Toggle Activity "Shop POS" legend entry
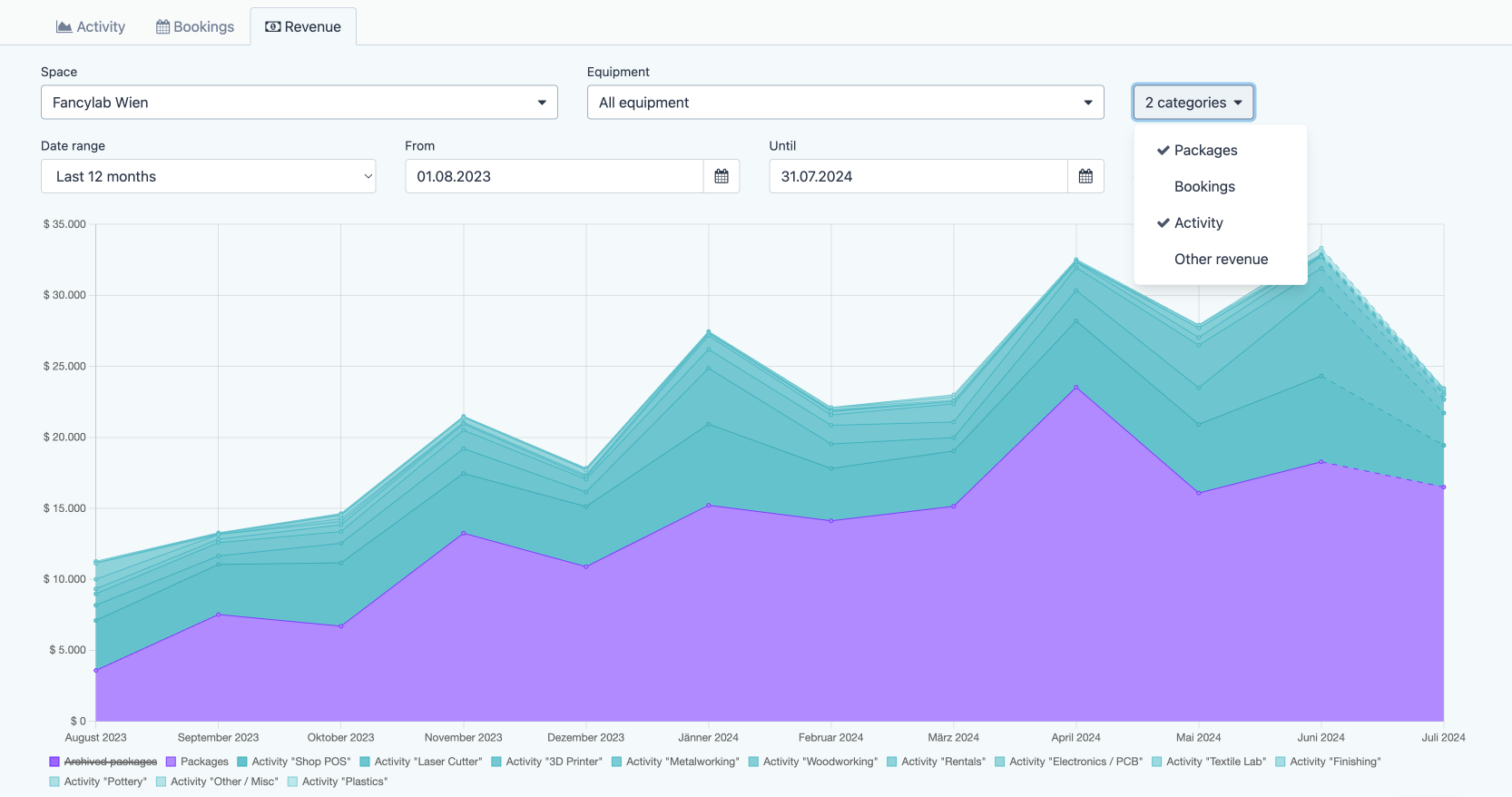Image resolution: width=1512 pixels, height=797 pixels. pos(294,762)
